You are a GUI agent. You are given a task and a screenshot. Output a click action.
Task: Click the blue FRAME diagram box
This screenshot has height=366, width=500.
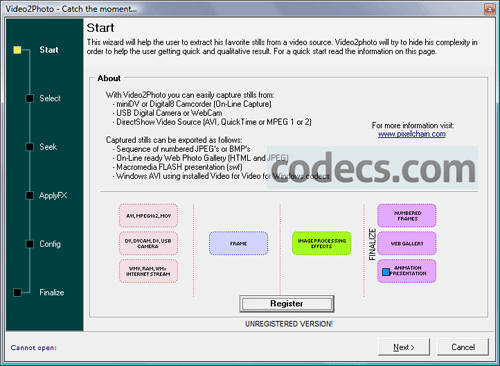pyautogui.click(x=238, y=243)
